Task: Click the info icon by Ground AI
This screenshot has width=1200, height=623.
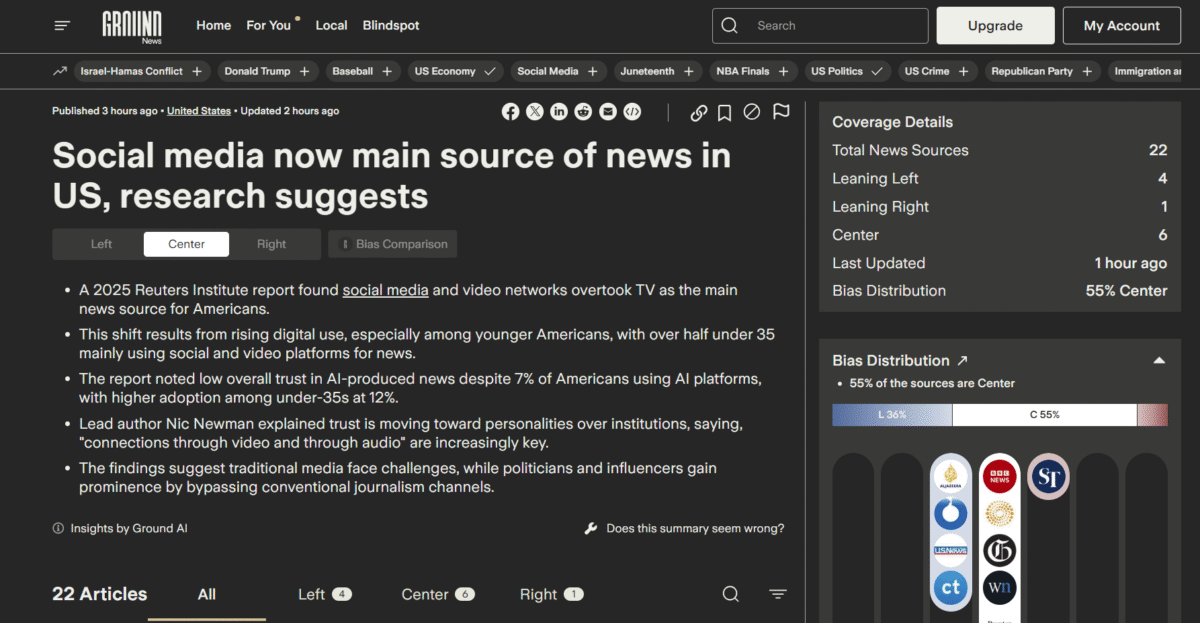Action: 58,528
